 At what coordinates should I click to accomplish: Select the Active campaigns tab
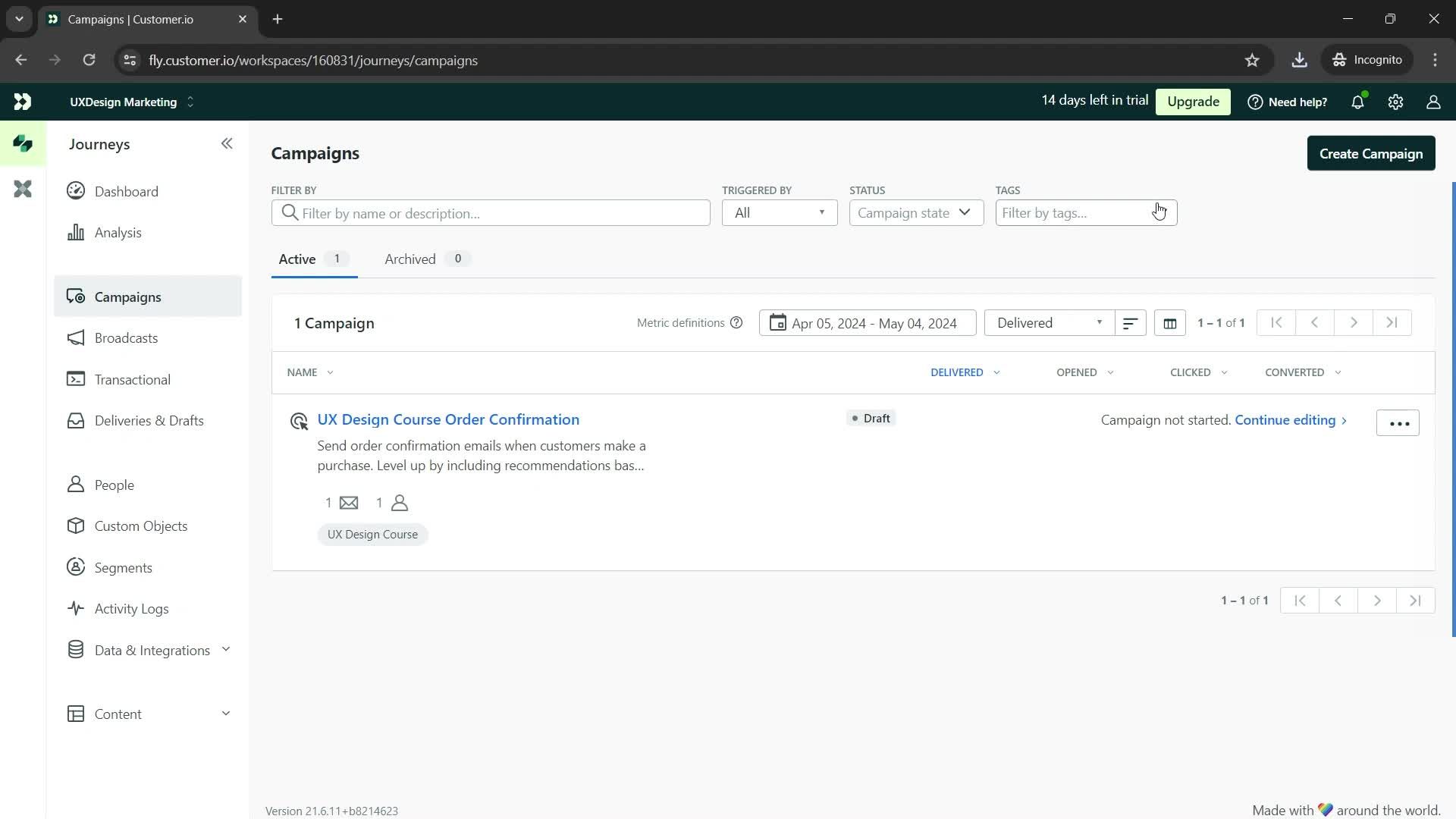coord(297,259)
